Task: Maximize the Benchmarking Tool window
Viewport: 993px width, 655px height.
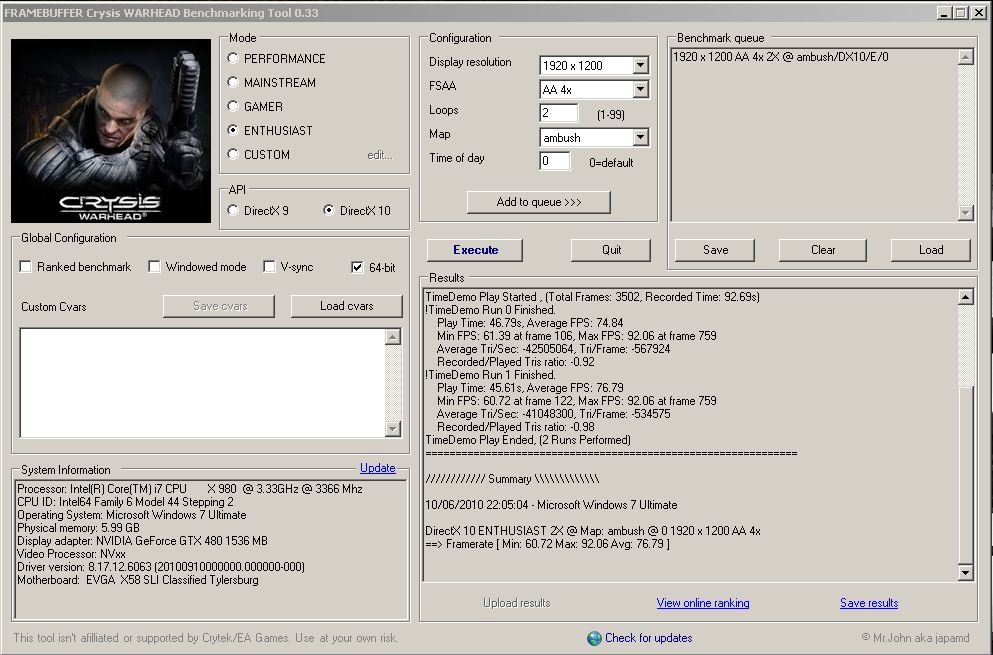Action: 960,13
